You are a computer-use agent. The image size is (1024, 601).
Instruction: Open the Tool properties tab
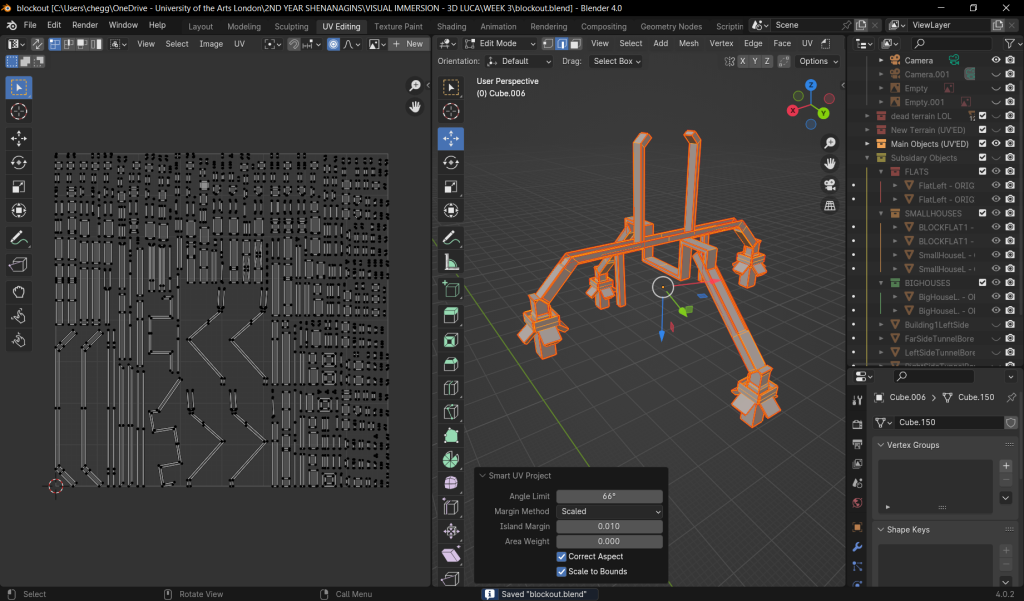click(x=857, y=400)
